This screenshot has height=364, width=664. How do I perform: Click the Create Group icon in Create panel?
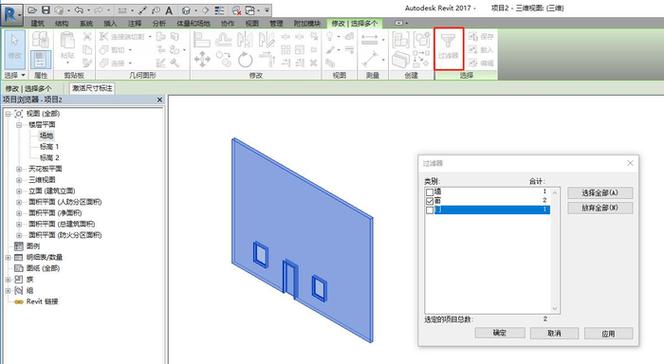422,40
